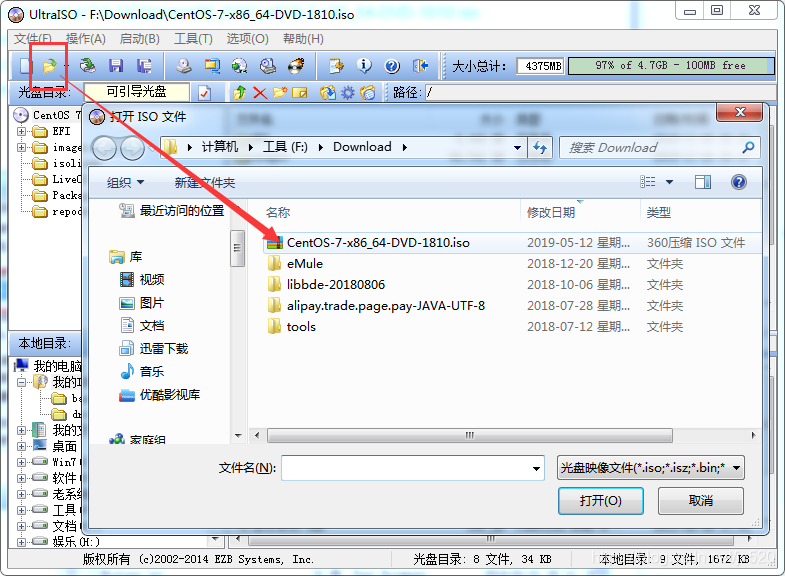Open the 光盘映像文件 file type filter dropdown
Image resolution: width=785 pixels, height=576 pixels.
tap(651, 468)
